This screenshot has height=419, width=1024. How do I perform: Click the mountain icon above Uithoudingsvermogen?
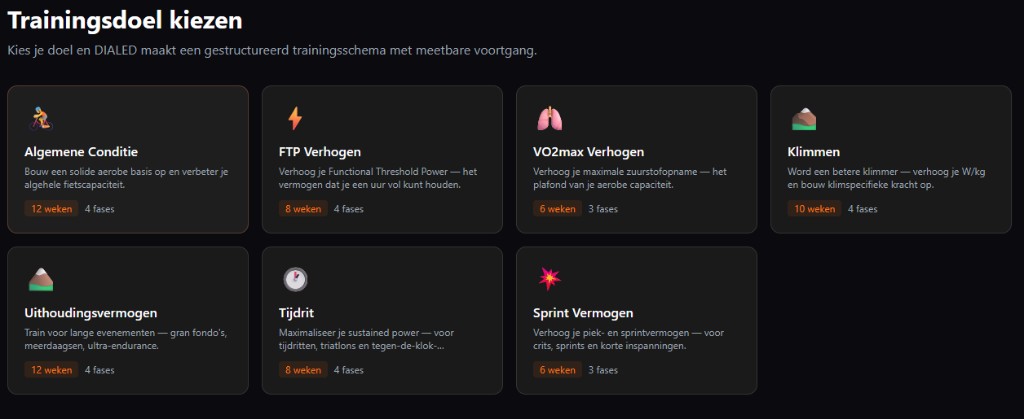coord(40,279)
